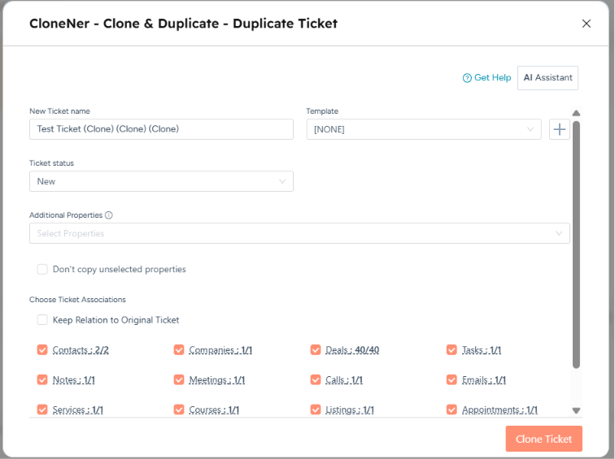
Task: Click the scrollbar up arrow
Action: tap(576, 113)
